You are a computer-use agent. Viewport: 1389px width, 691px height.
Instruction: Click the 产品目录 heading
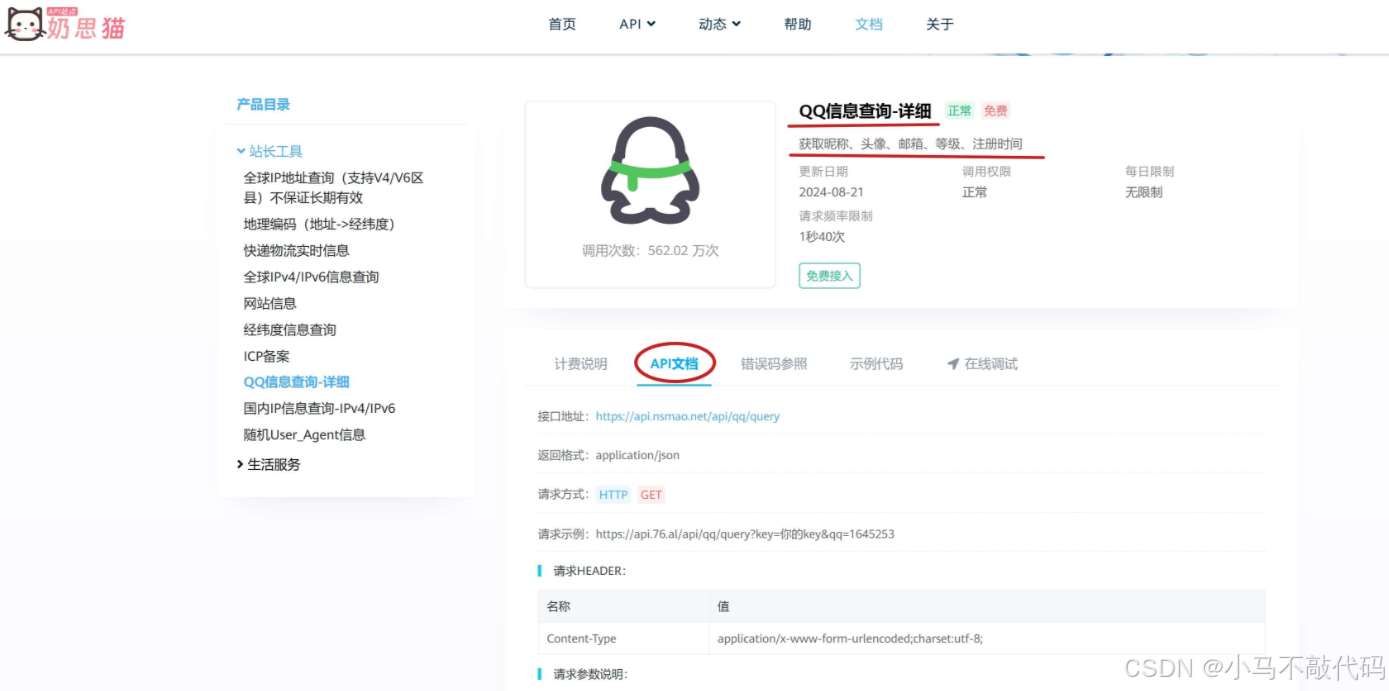tap(263, 104)
